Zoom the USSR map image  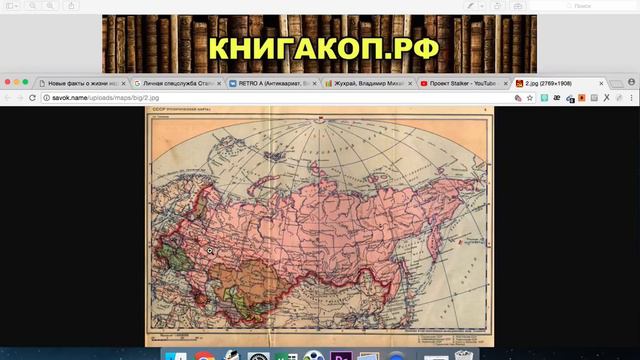pos(320,227)
